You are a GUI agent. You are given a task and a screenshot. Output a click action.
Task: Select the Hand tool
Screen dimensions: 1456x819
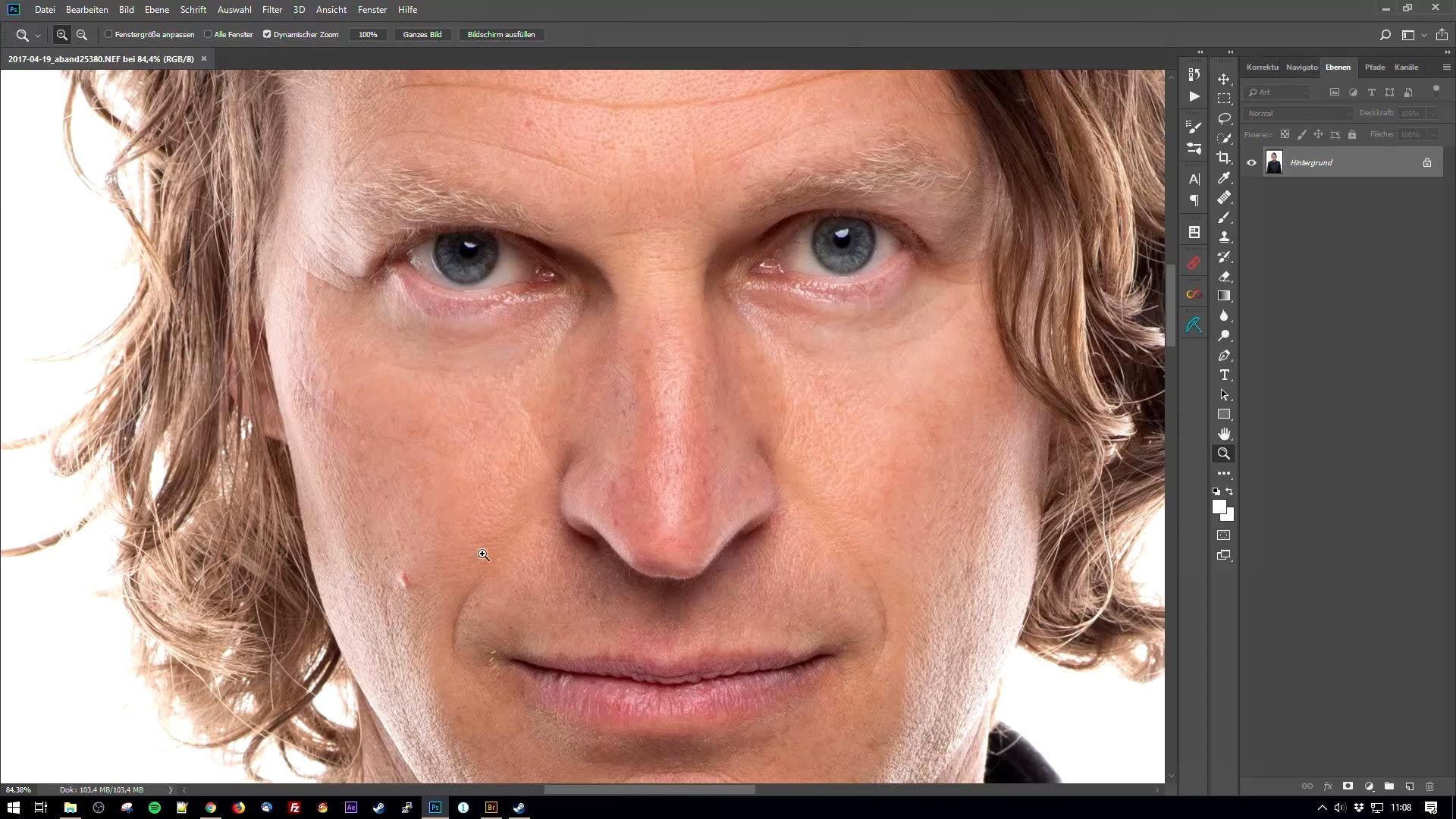[x=1224, y=434]
